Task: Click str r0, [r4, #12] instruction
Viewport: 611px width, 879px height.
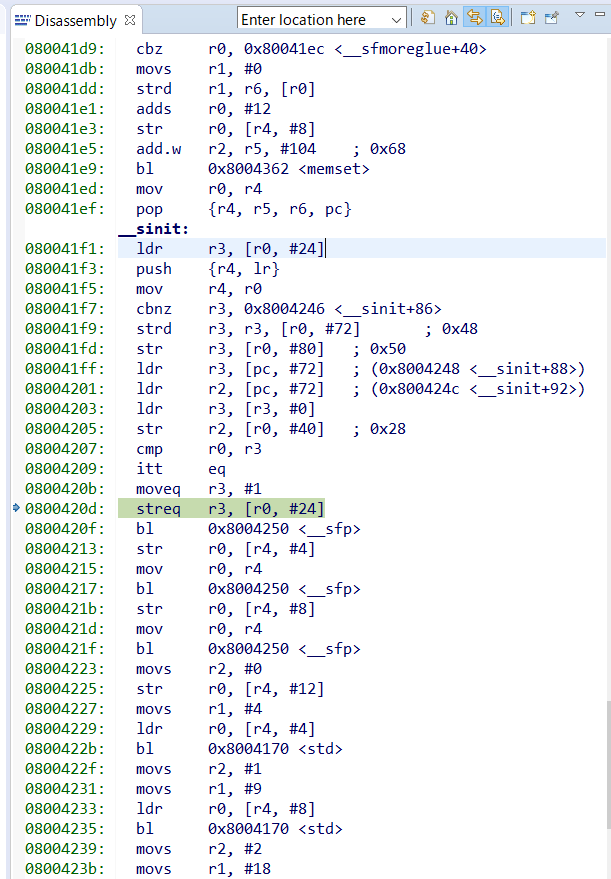Action: (x=230, y=689)
